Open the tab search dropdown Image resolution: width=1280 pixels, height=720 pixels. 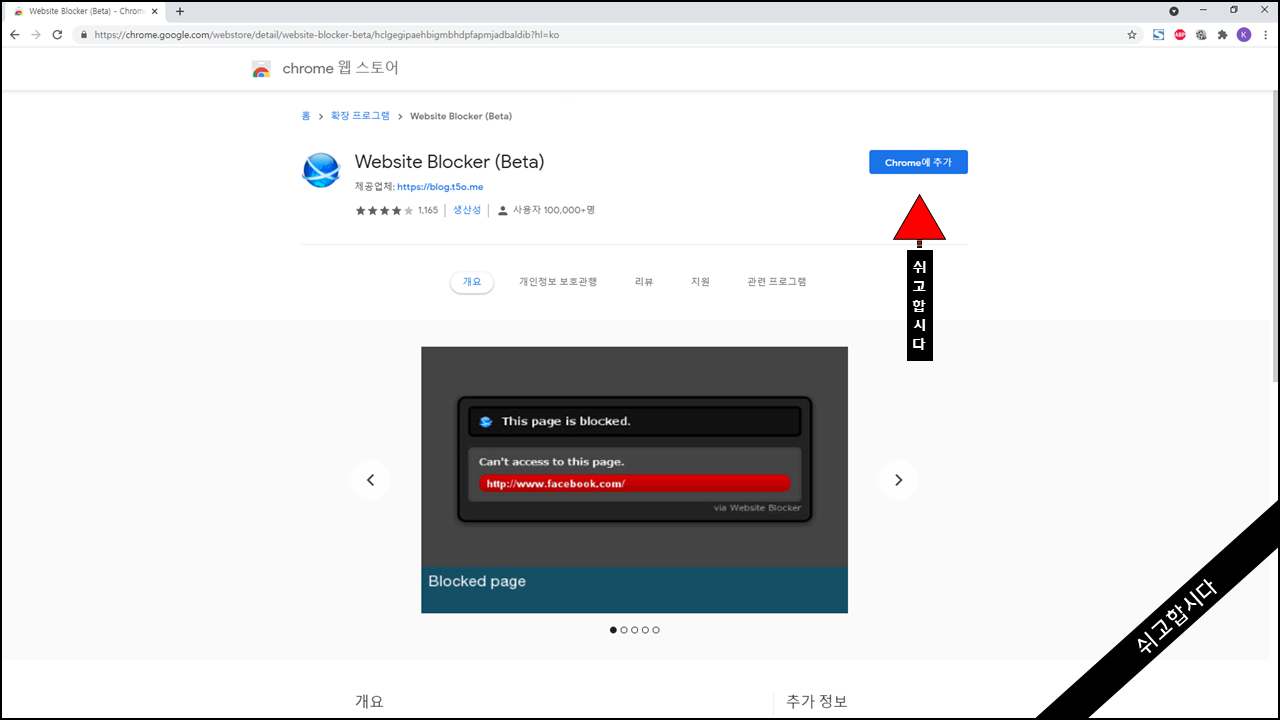(x=1174, y=11)
